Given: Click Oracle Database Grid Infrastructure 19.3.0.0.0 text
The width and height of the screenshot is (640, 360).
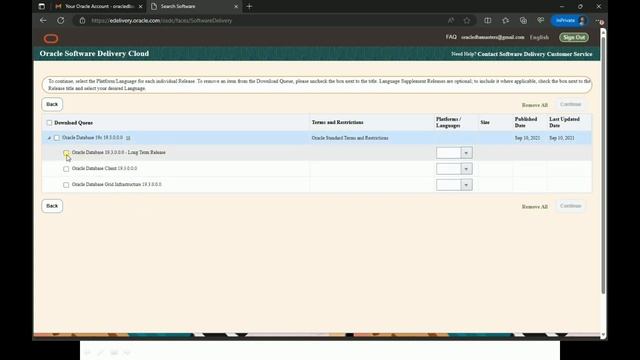Looking at the screenshot, I should click(117, 184).
